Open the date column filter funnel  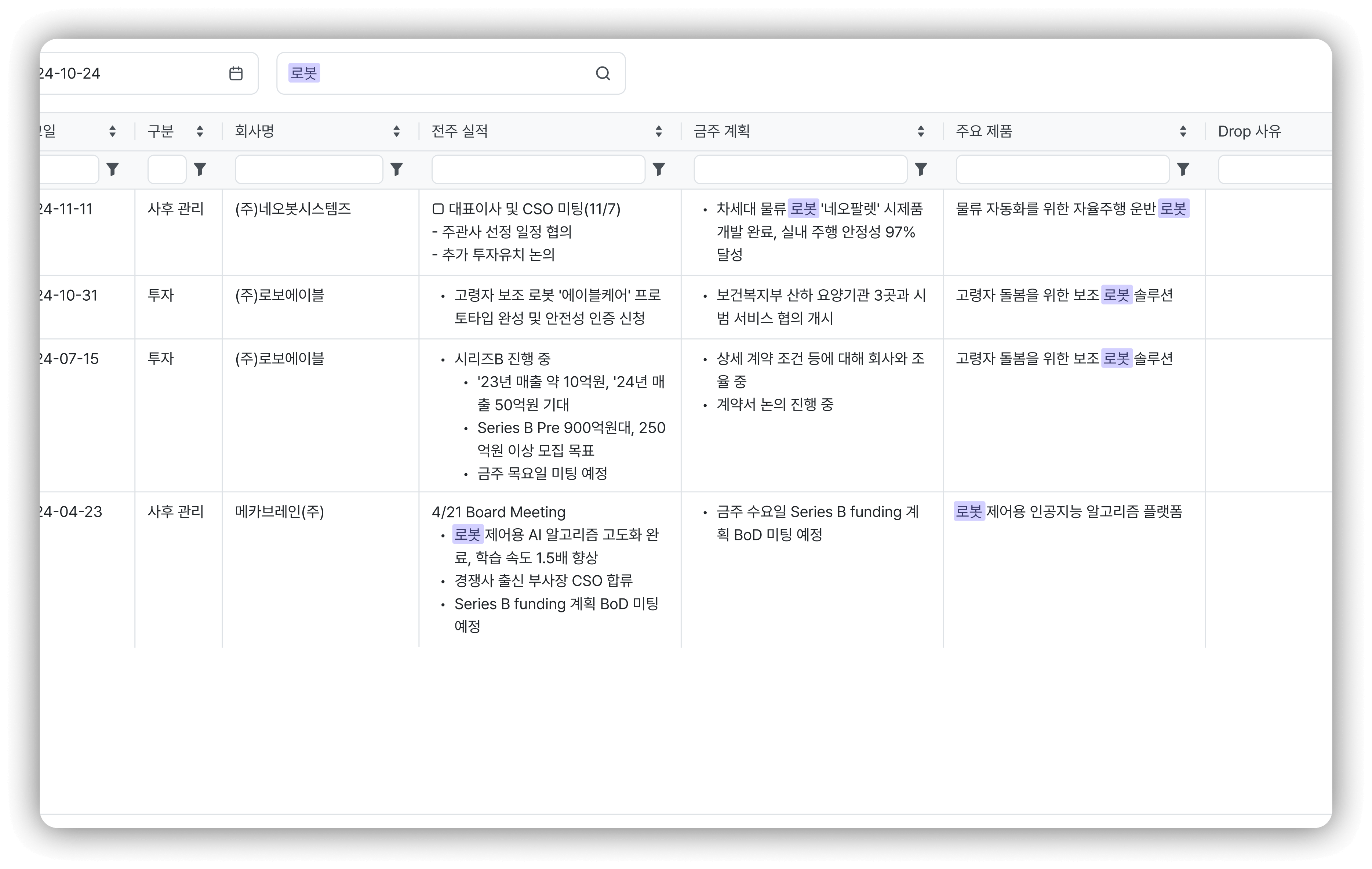click(112, 169)
